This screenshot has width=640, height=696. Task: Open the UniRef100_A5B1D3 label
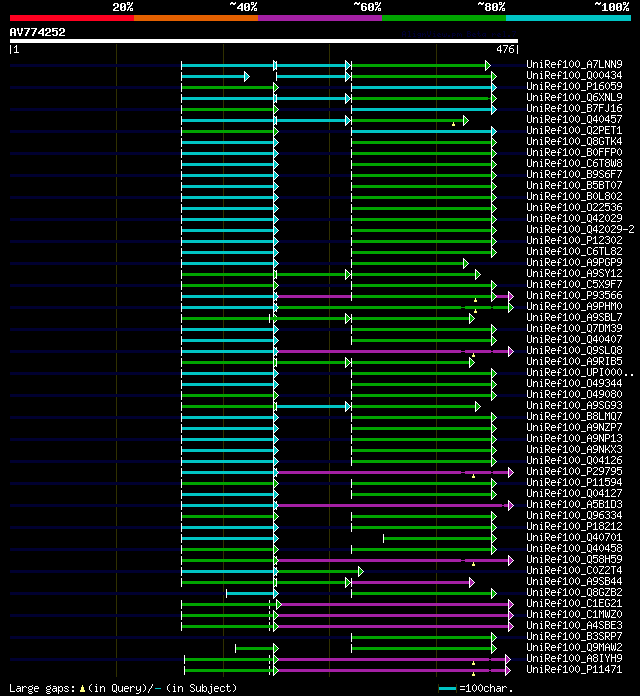click(x=574, y=504)
